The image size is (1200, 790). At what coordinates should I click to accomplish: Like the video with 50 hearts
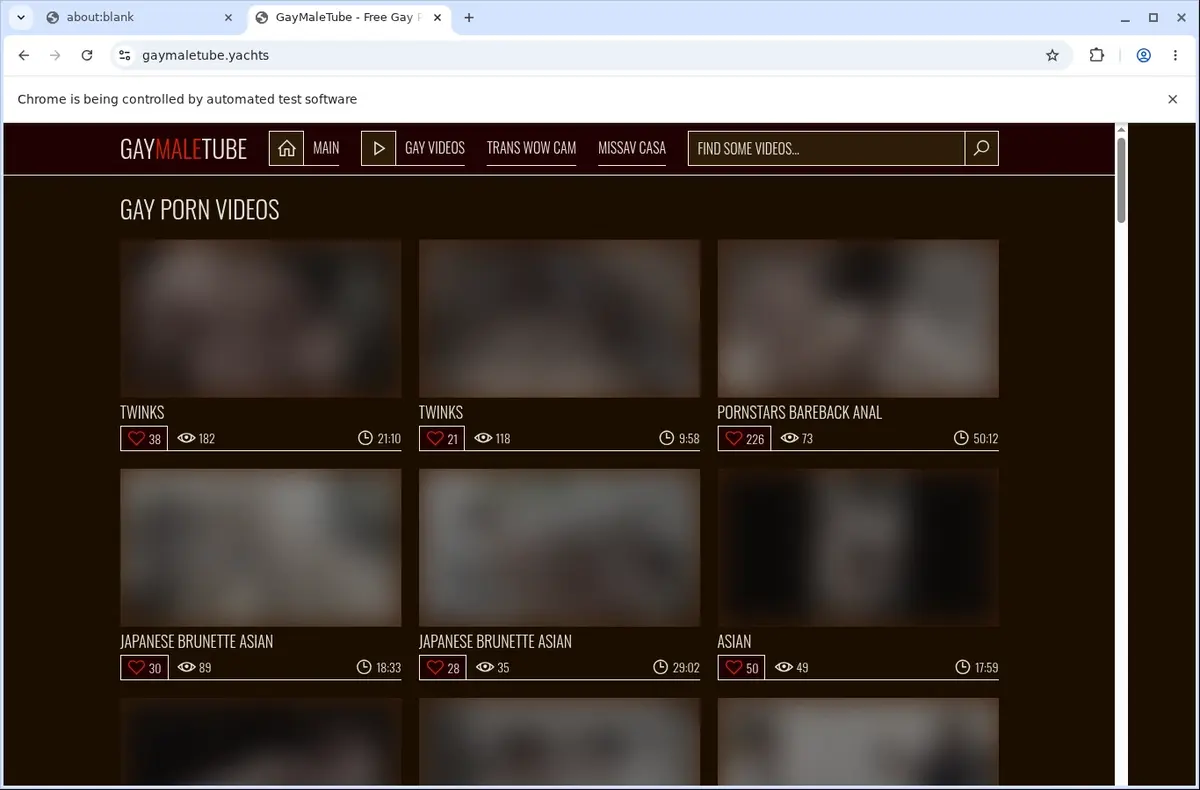pyautogui.click(x=741, y=667)
